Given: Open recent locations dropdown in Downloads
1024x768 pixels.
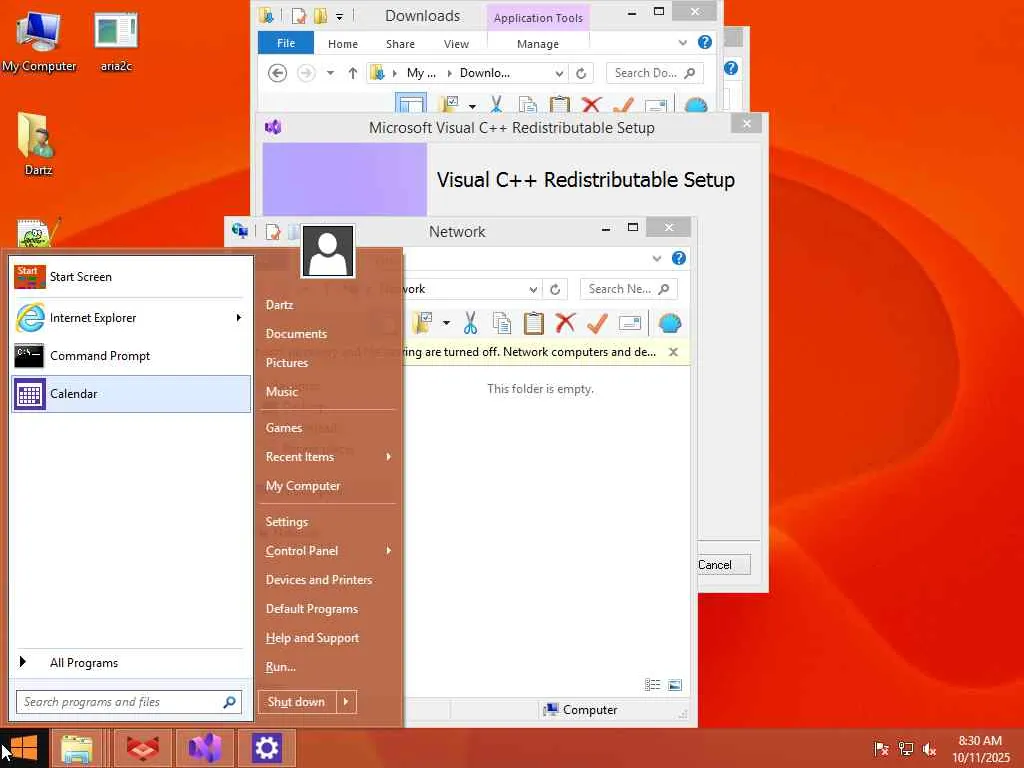Looking at the screenshot, I should pyautogui.click(x=330, y=73).
